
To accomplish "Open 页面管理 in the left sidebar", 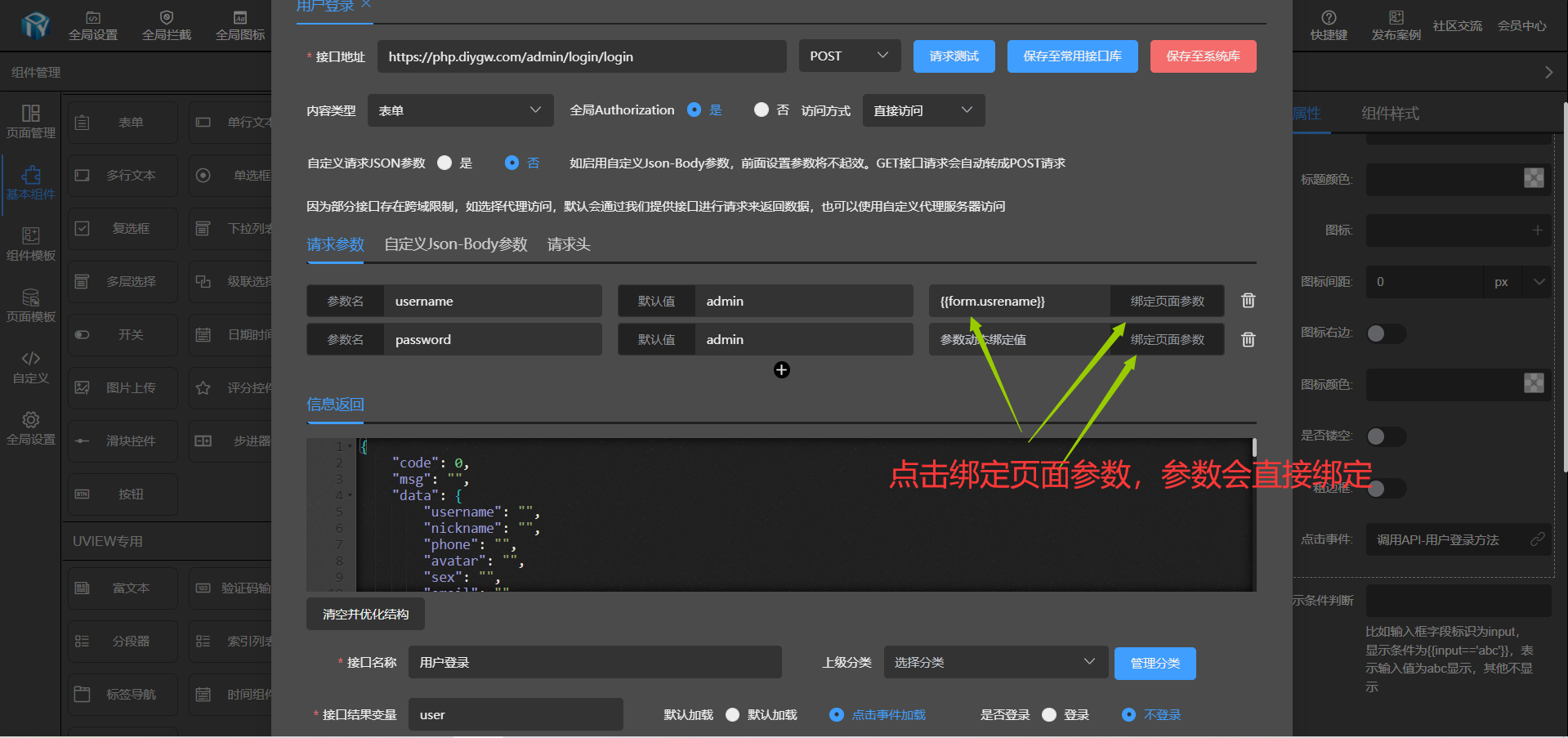I will tap(31, 122).
